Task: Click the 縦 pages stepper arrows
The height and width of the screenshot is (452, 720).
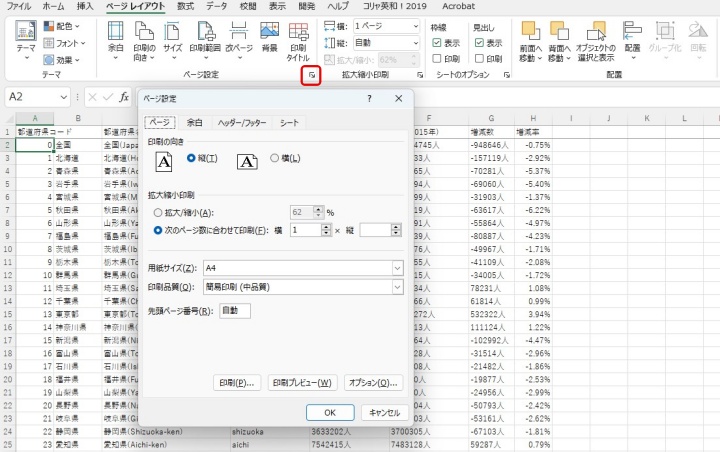Action: point(396,230)
